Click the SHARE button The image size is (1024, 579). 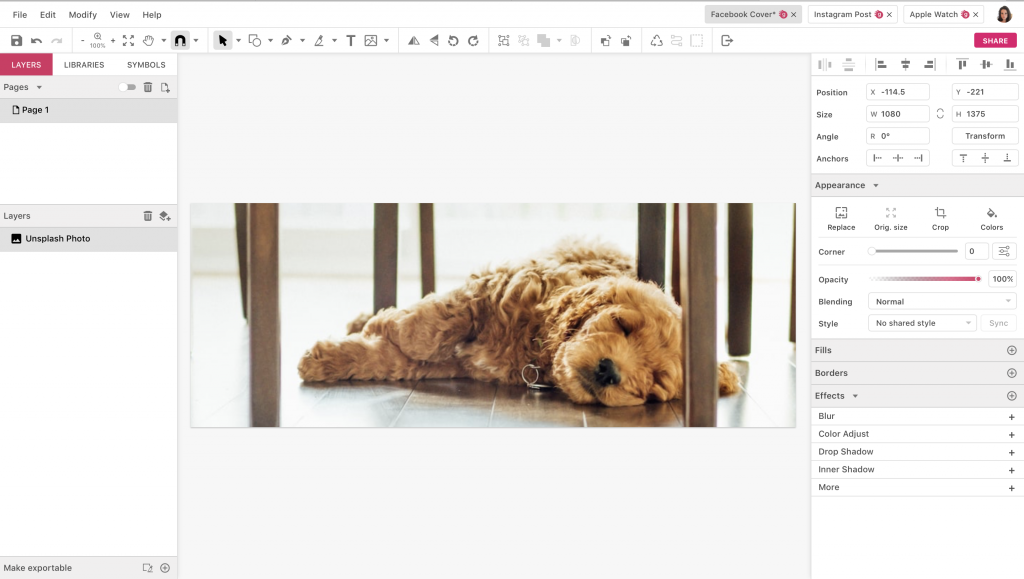(x=995, y=40)
